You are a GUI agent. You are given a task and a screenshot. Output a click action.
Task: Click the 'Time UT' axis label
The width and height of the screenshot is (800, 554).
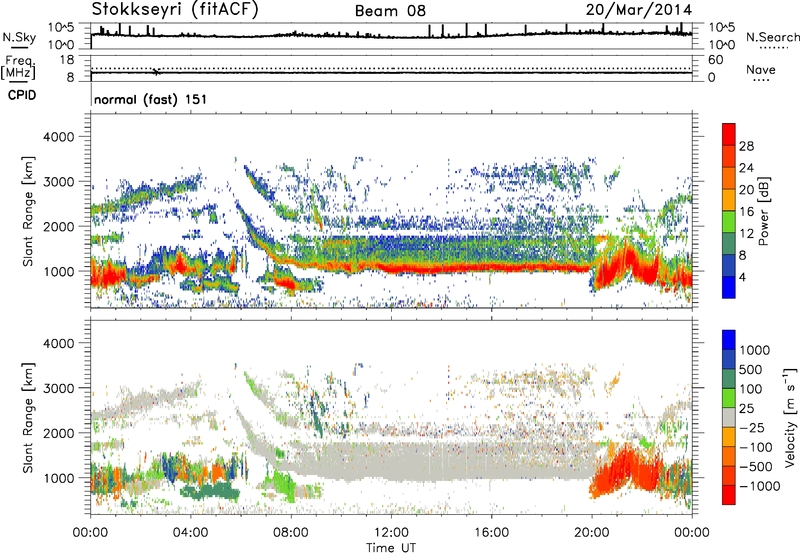391,548
